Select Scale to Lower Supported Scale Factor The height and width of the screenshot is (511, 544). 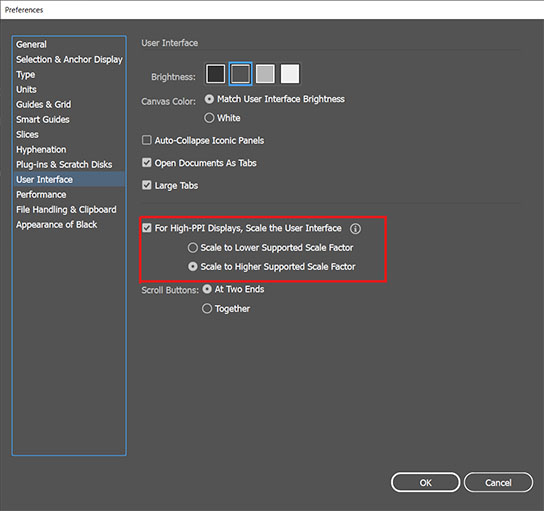pyautogui.click(x=193, y=248)
